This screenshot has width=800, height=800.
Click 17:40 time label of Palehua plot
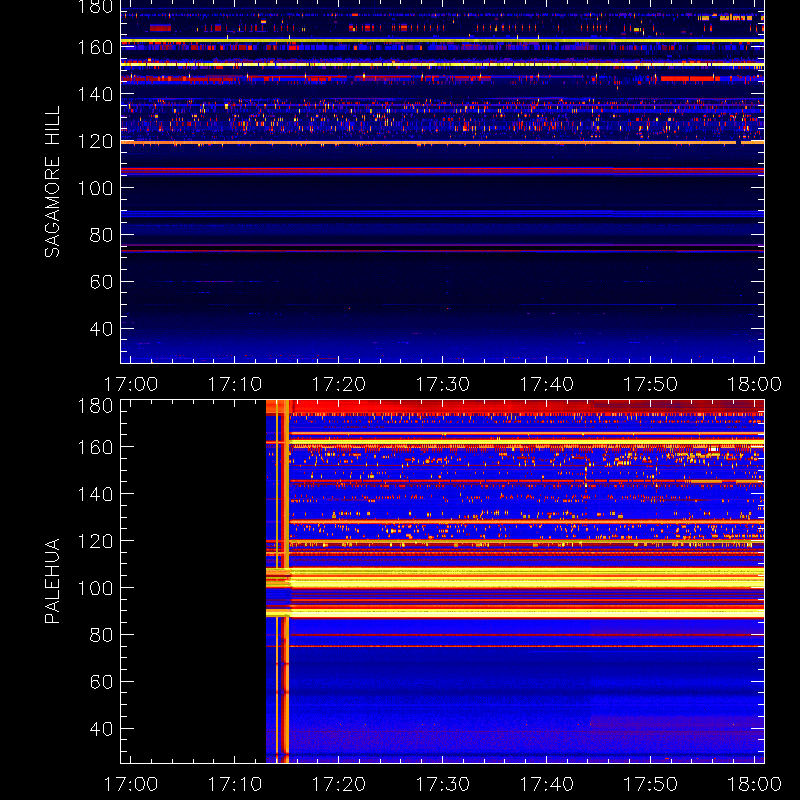547,784
